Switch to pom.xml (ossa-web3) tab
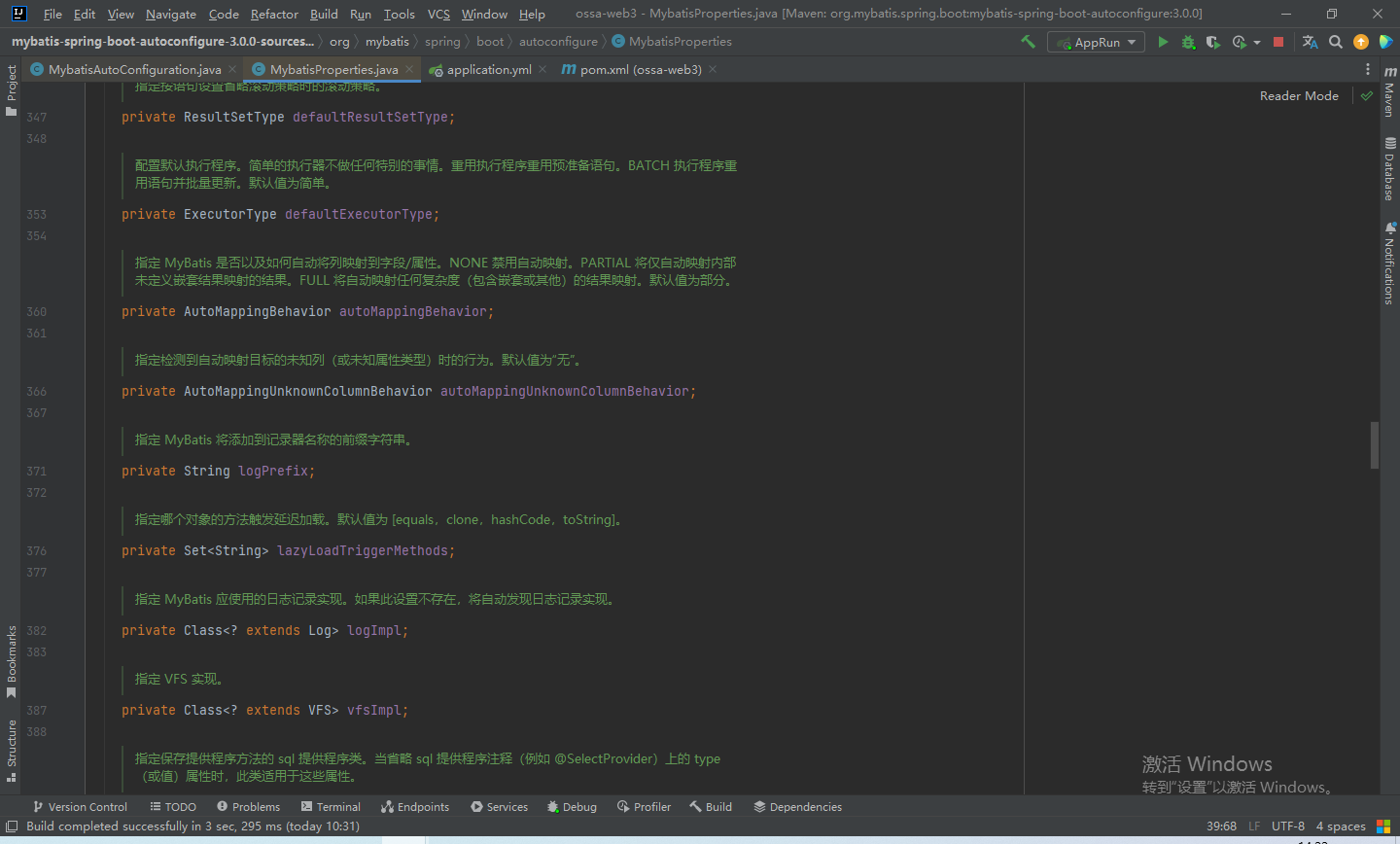Screen dimensions: 1400x844 pyautogui.click(x=640, y=69)
